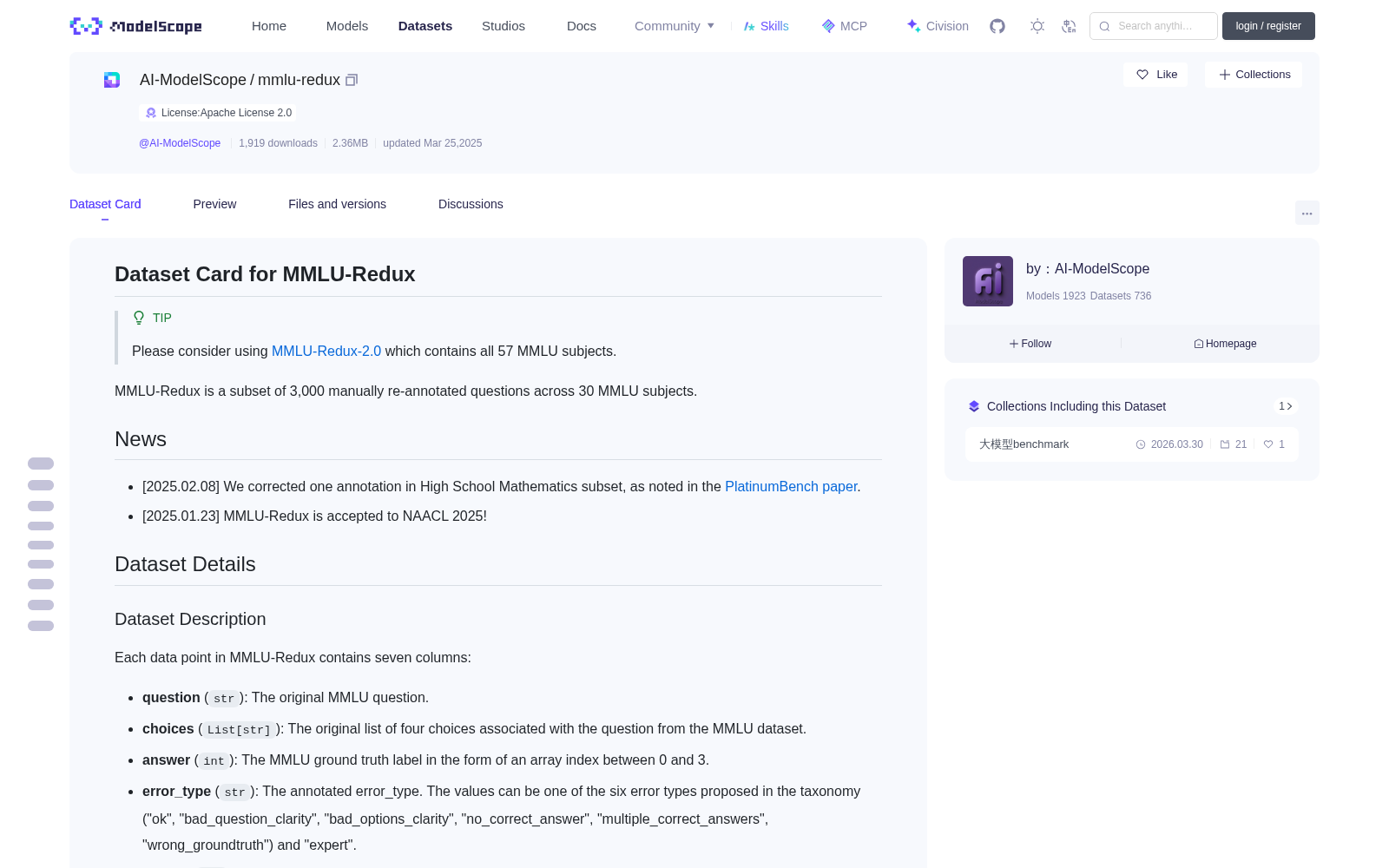
Task: Click the heart count on 大模型benchmark
Action: [1274, 444]
